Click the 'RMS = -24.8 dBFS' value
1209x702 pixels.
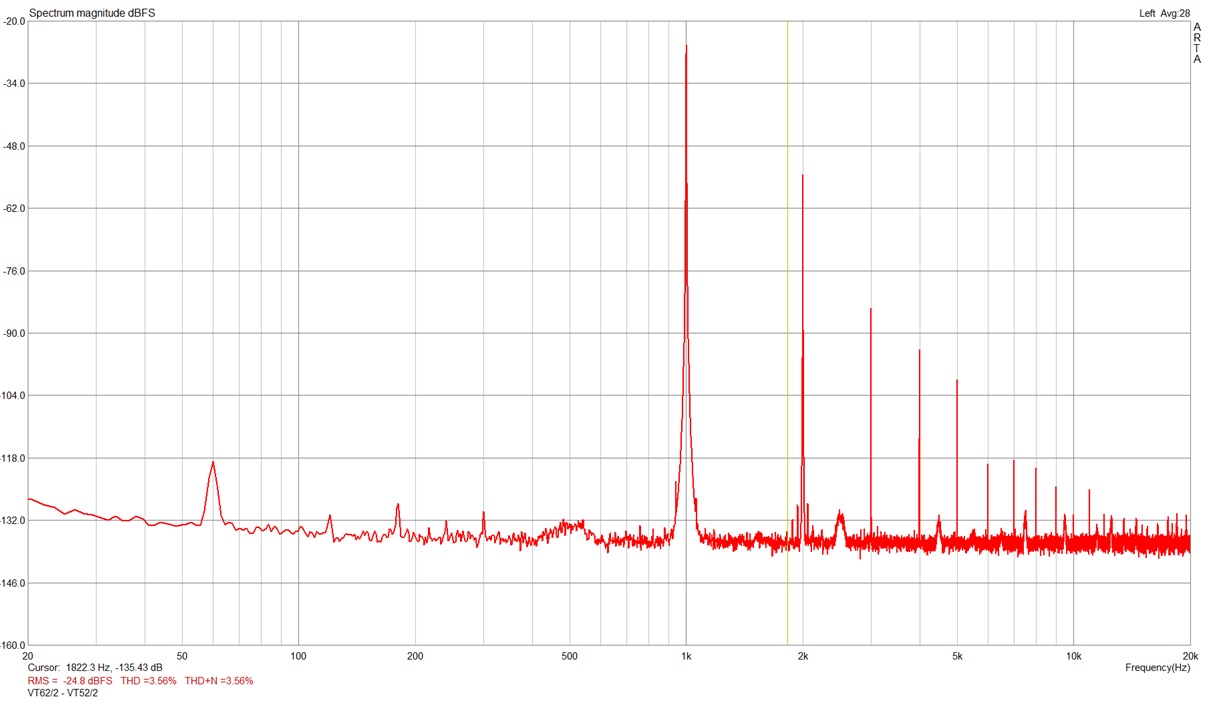pos(71,680)
